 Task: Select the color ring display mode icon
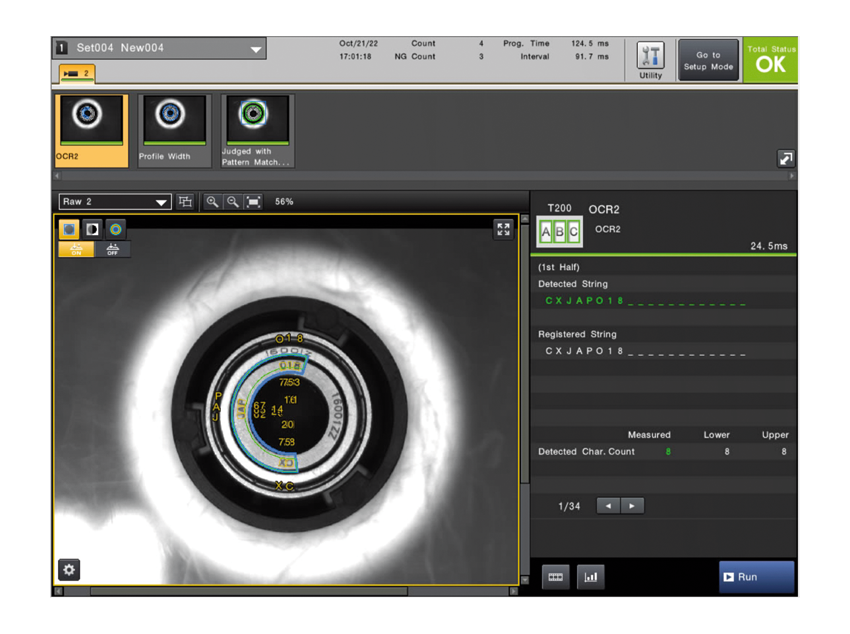115,229
